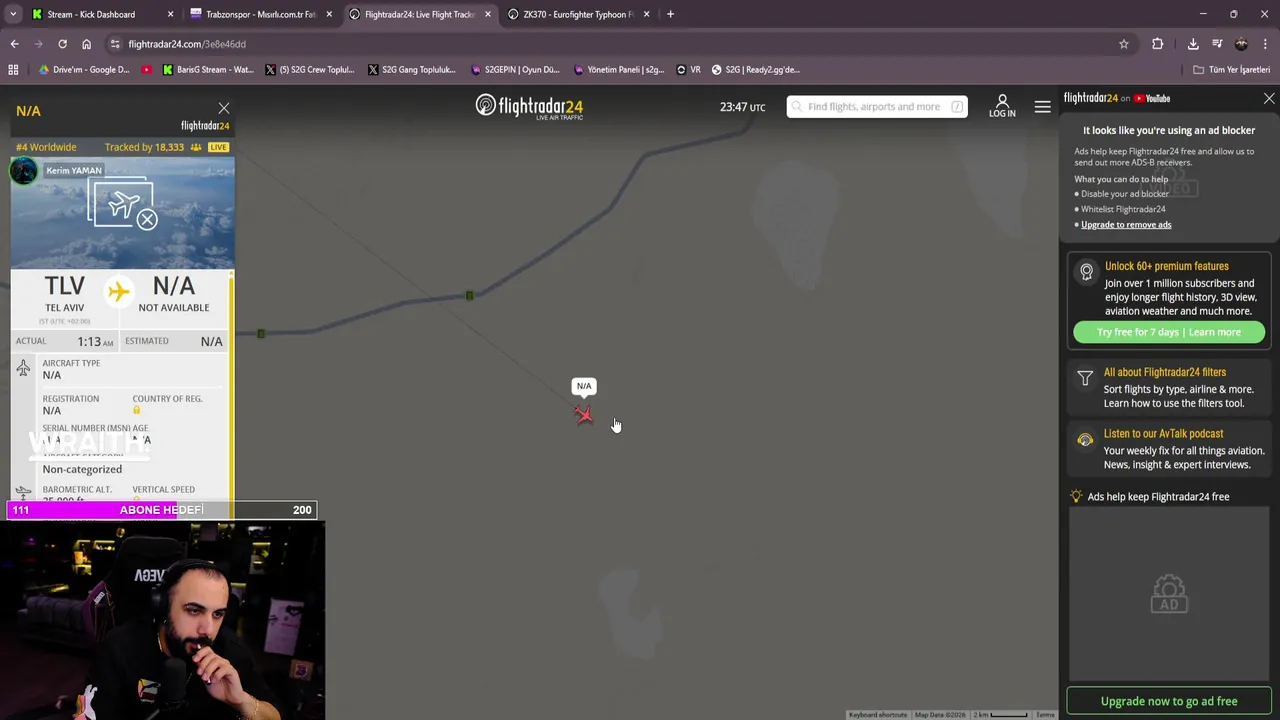Open Yönetim Paneli bookmark
Screen dimensions: 1280x720
pos(618,70)
